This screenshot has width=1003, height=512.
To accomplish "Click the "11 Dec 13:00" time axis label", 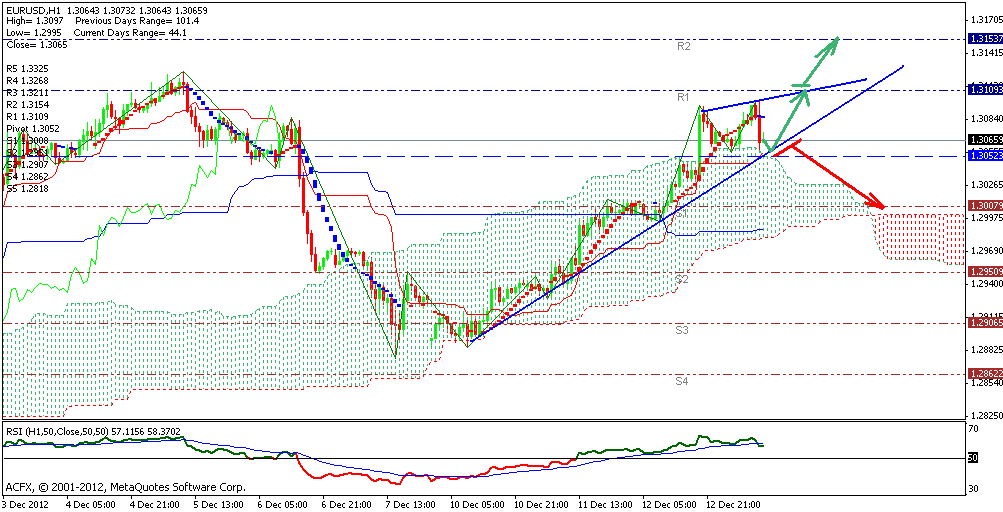I will [x=605, y=504].
